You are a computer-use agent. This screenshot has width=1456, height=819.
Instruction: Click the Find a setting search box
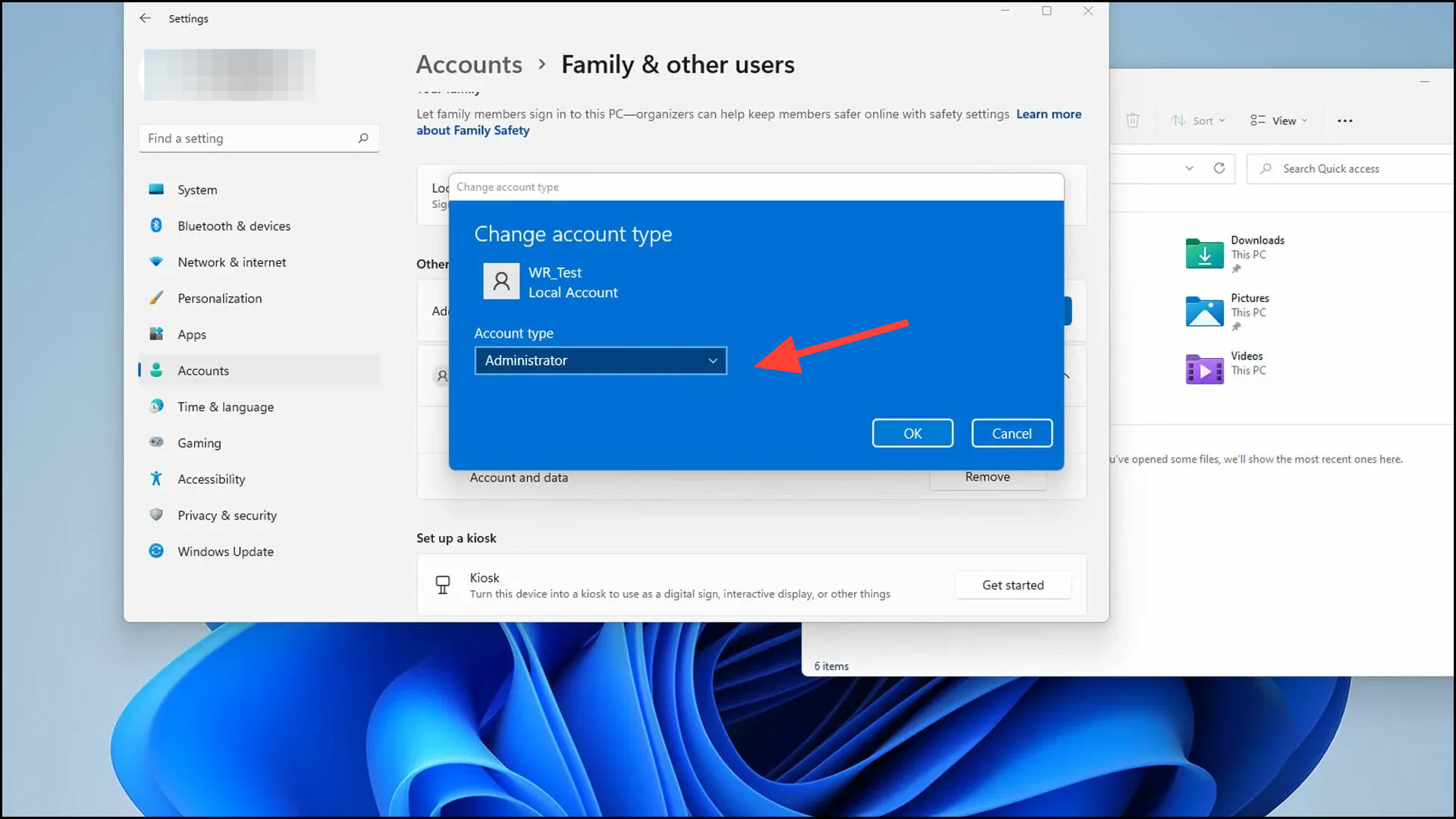(250, 138)
